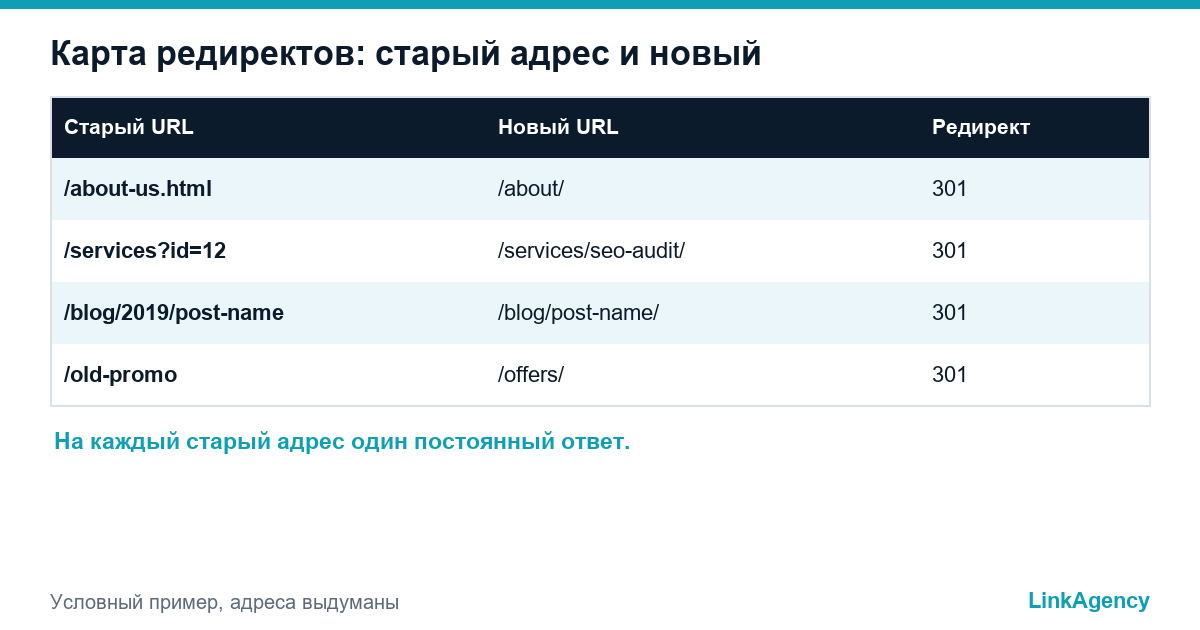Screen dimensions: 1200x630
Task: Click the caption 'На каждый старый адрес один постоянный ответ.'
Action: 342,442
